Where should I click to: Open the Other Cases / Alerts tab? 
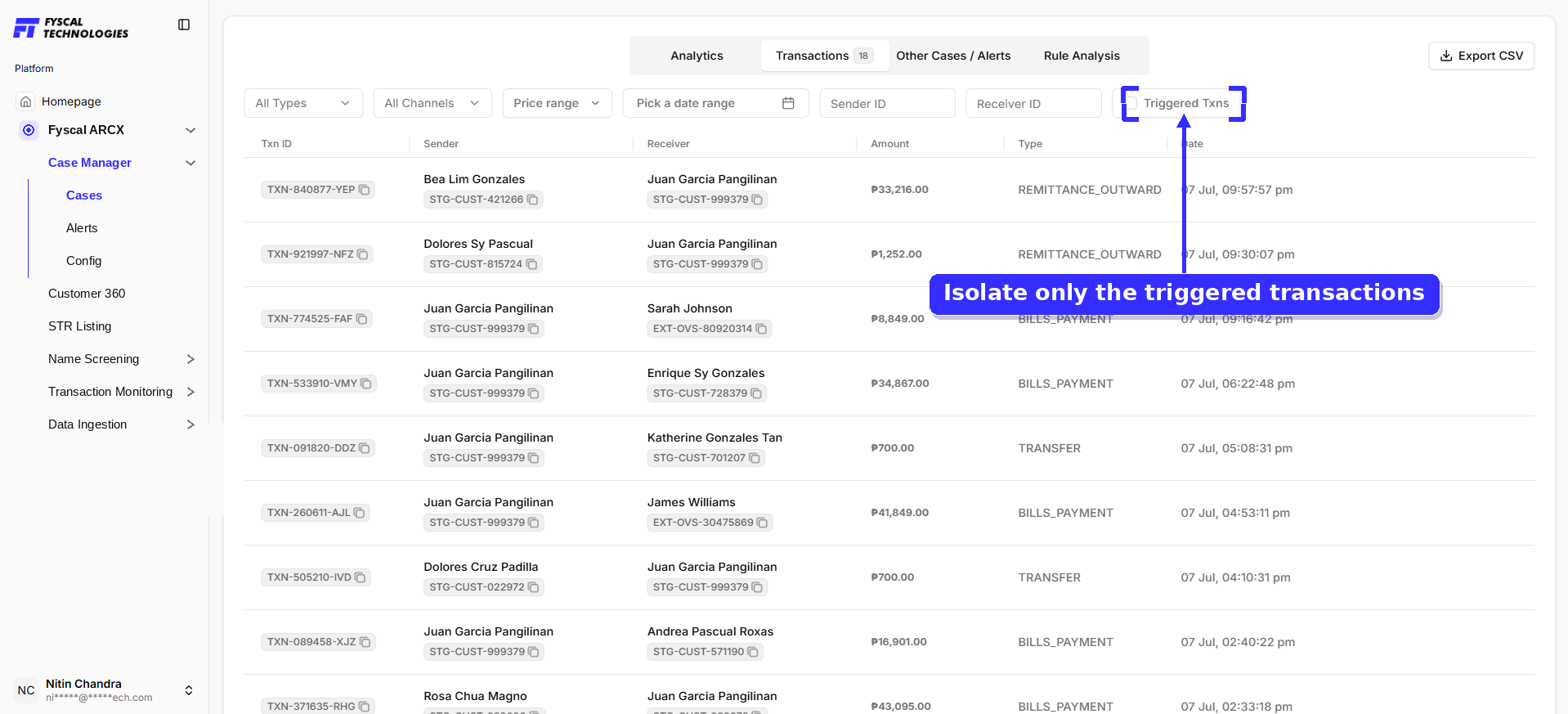point(953,56)
